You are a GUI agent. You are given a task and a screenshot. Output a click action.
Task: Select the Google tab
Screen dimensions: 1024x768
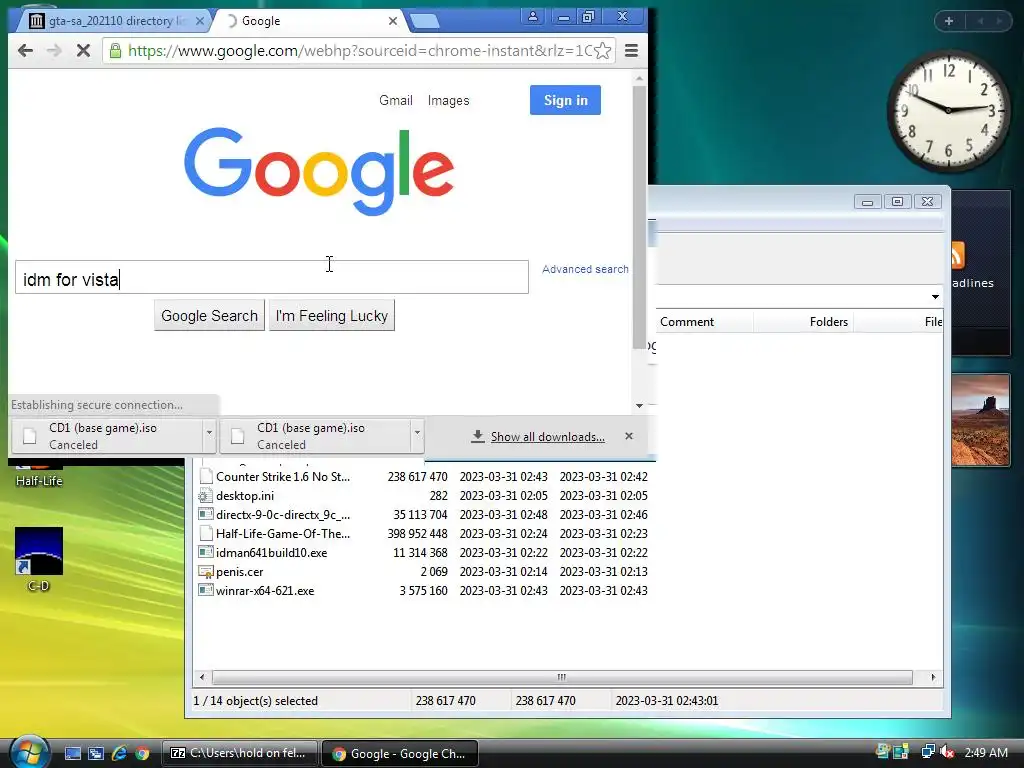[307, 21]
